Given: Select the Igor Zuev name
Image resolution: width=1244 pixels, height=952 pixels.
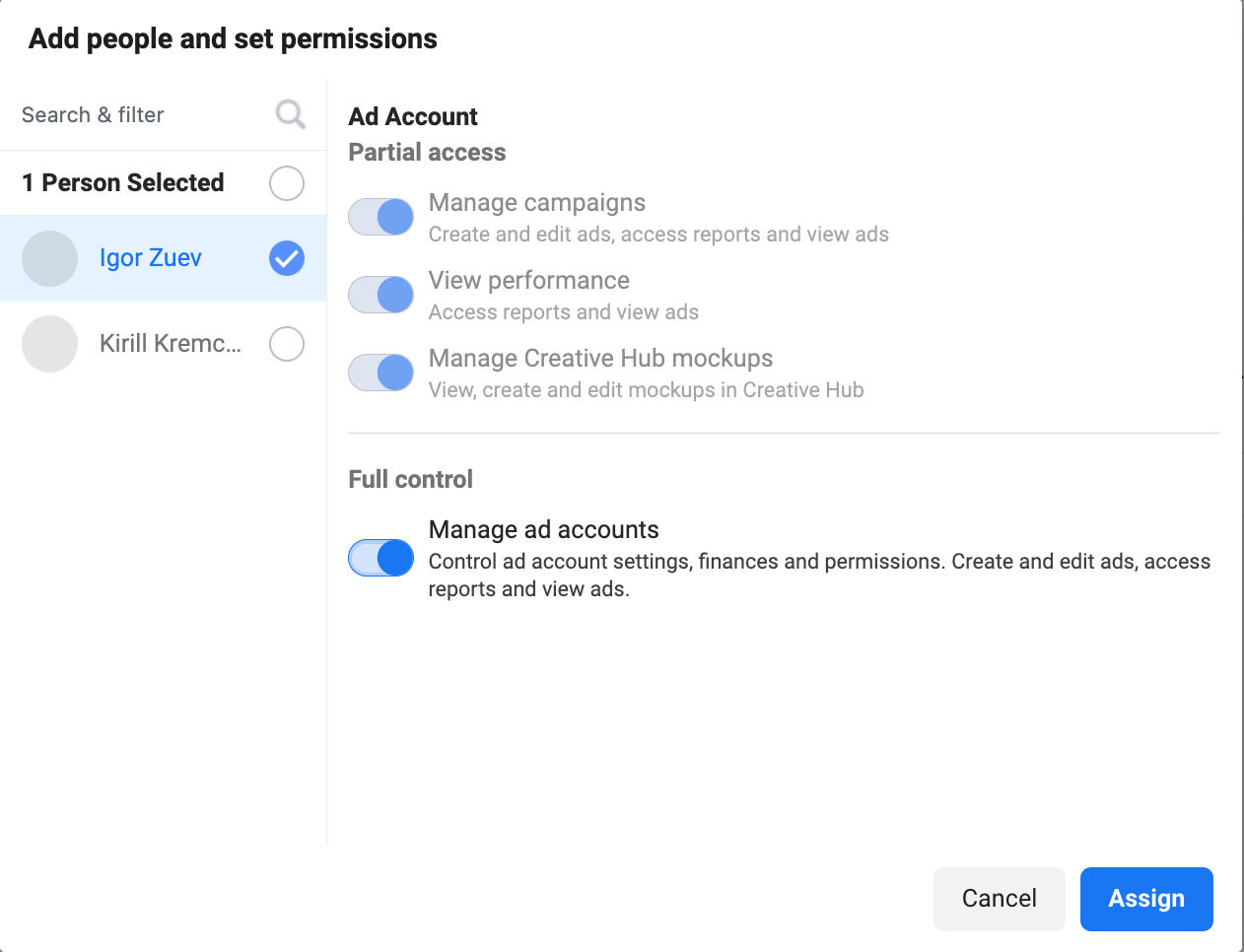Looking at the screenshot, I should [x=151, y=258].
